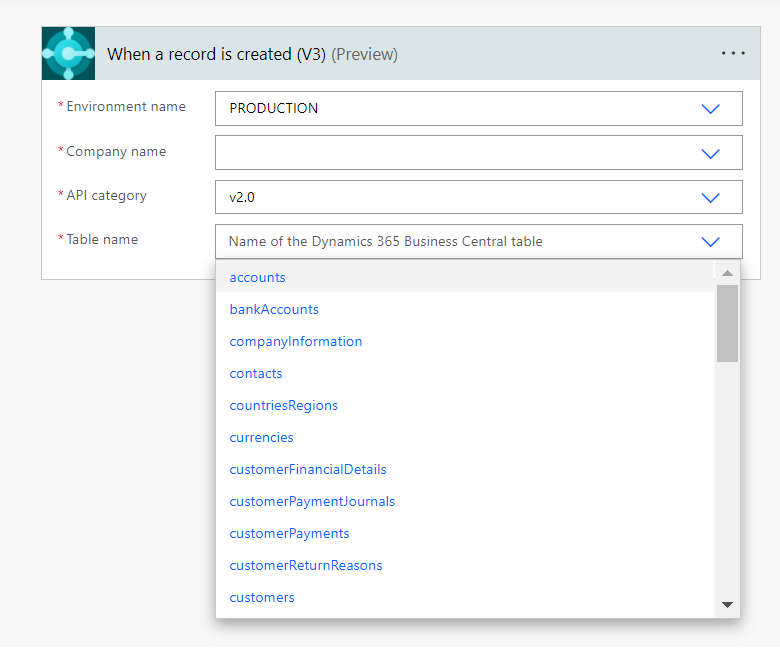Choose currencies from the table list
Viewport: 780px width, 654px height.
click(x=262, y=437)
